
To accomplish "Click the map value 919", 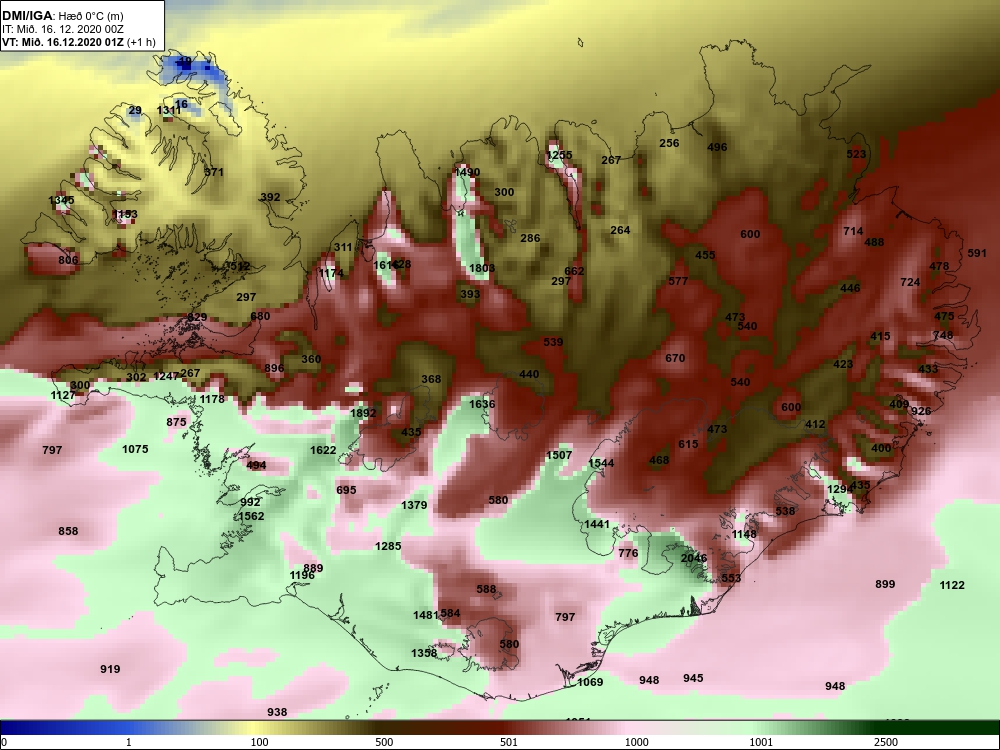I will tap(110, 669).
